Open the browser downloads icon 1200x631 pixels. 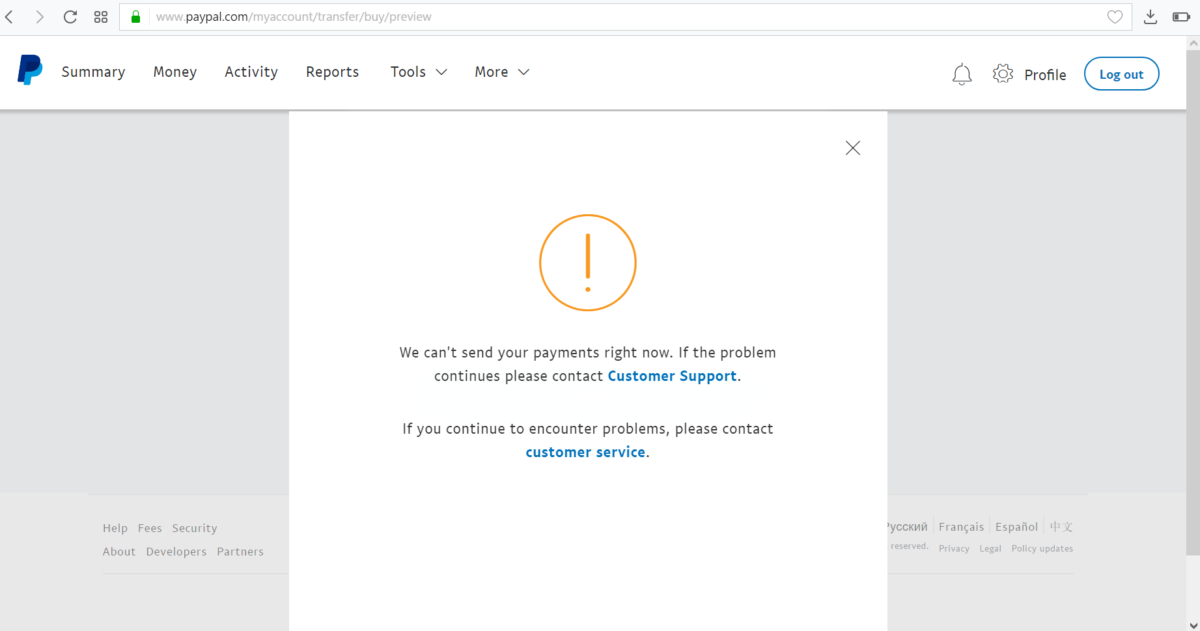(1151, 17)
